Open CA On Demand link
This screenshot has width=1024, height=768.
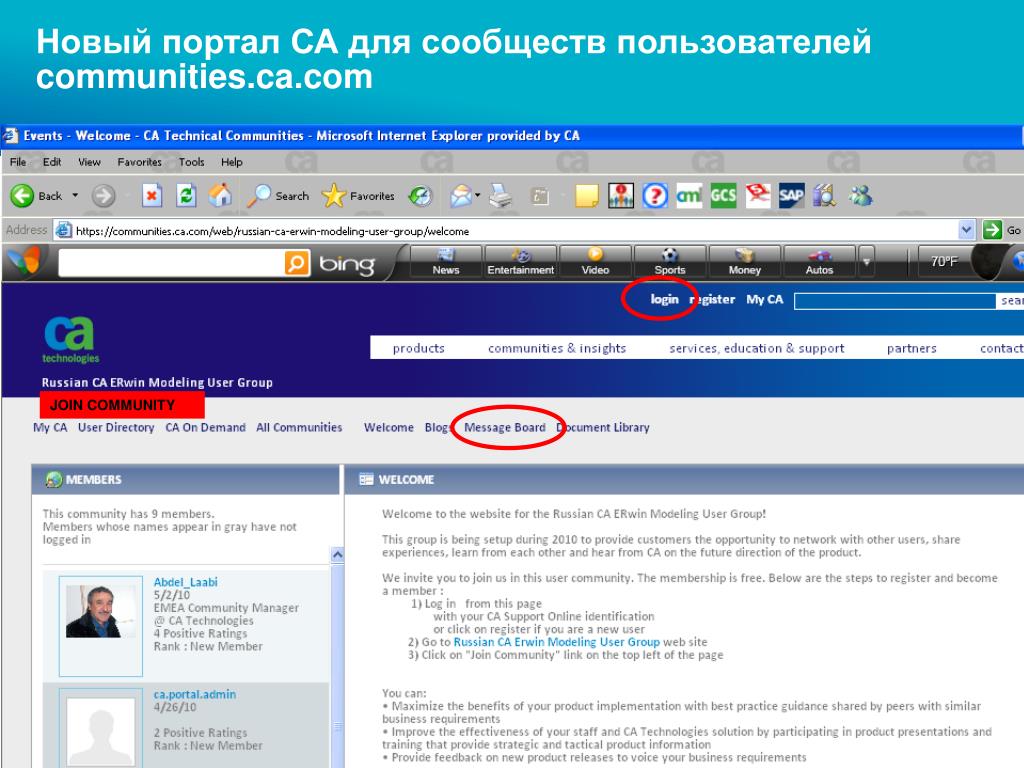205,427
